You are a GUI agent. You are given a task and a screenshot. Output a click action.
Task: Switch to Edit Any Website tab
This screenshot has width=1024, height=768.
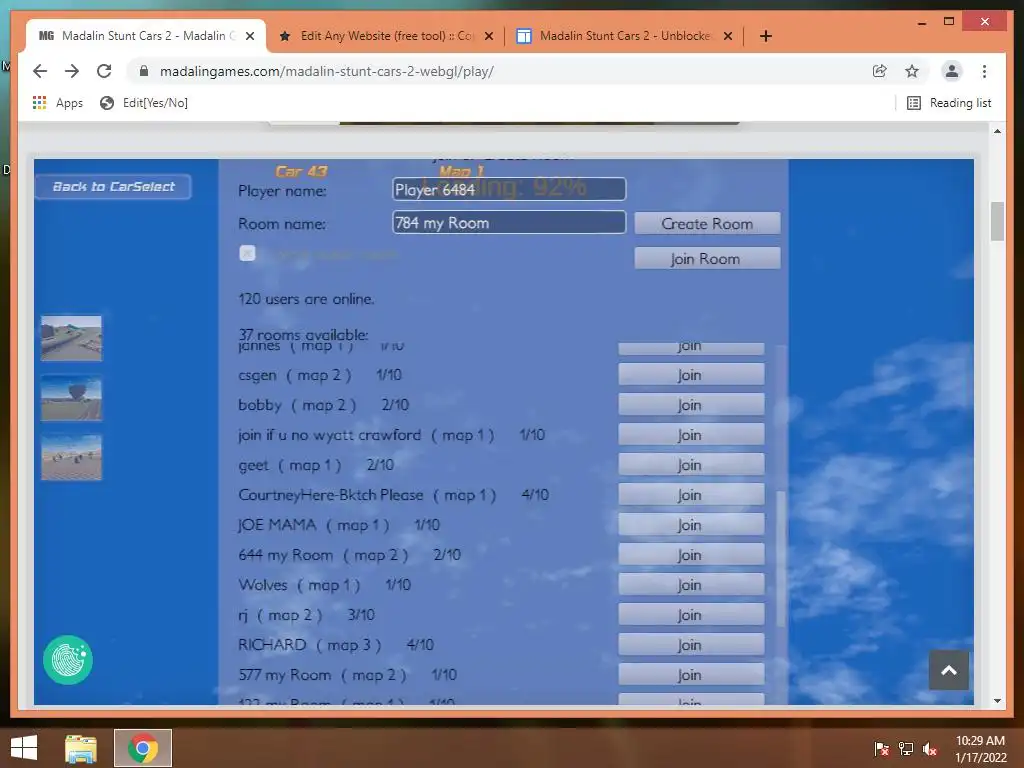tap(385, 36)
